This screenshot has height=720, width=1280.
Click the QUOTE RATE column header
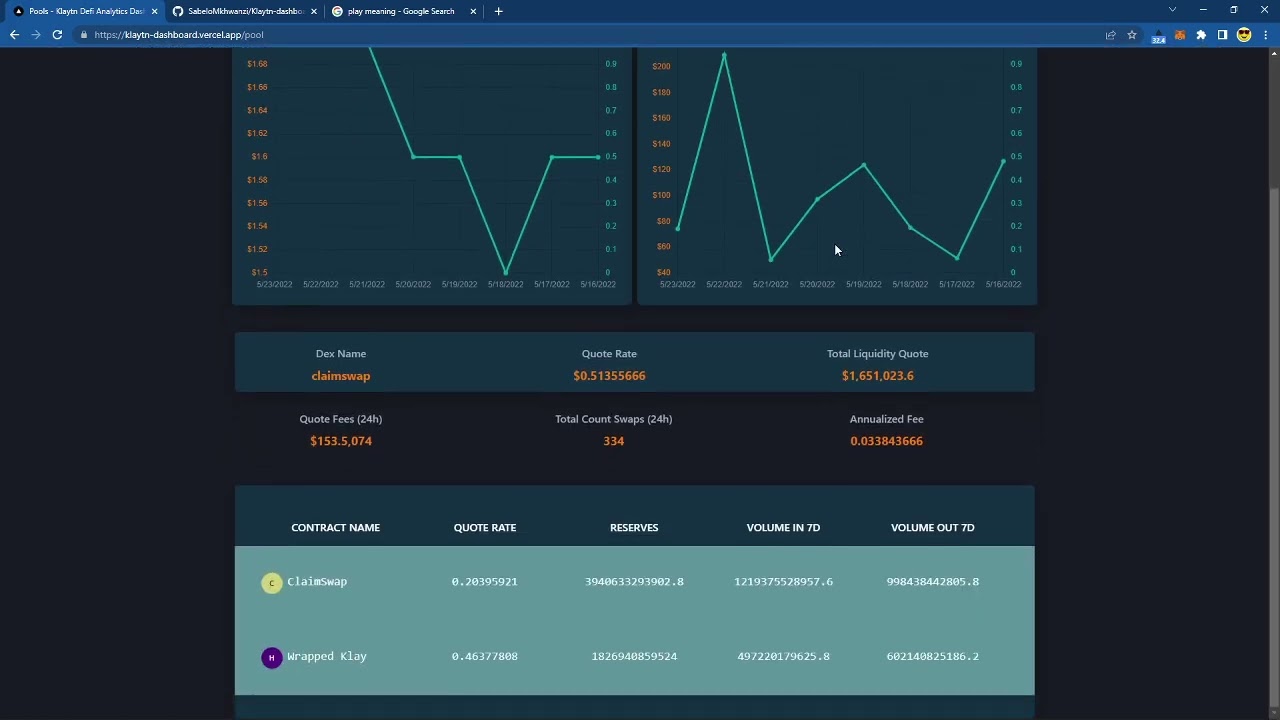pyautogui.click(x=485, y=527)
